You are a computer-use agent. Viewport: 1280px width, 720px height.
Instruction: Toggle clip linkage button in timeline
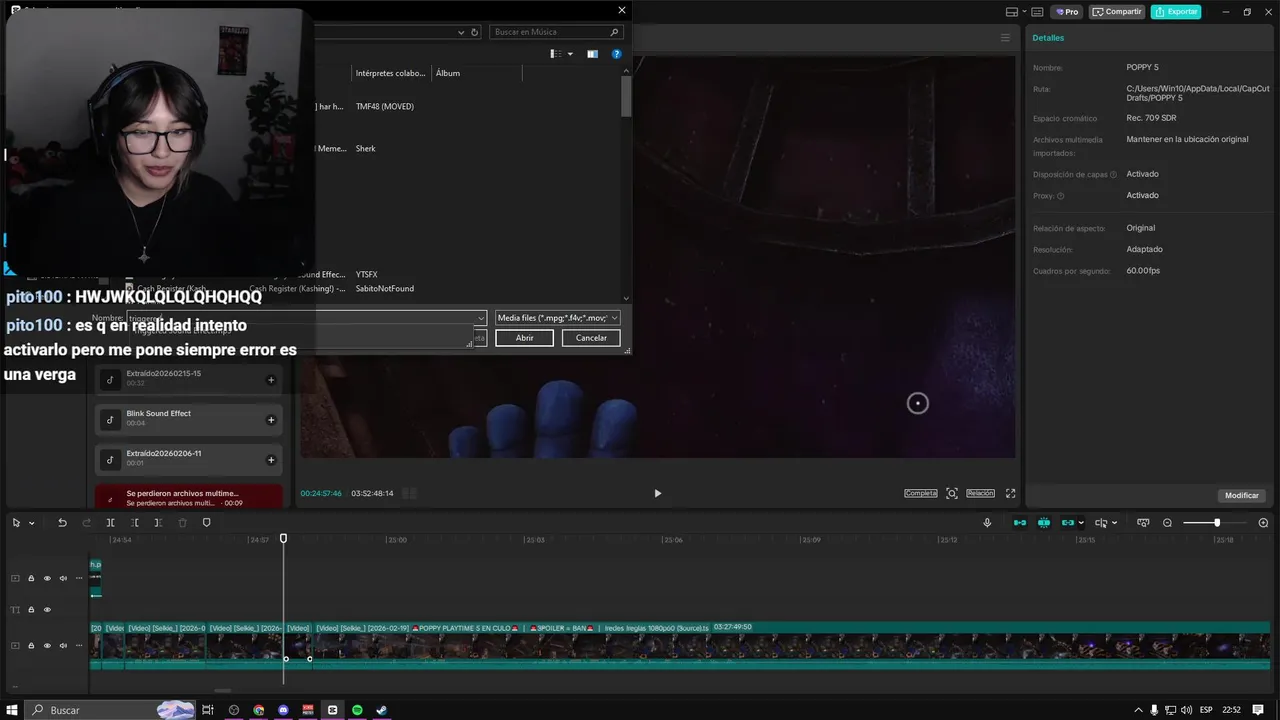click(x=1068, y=523)
